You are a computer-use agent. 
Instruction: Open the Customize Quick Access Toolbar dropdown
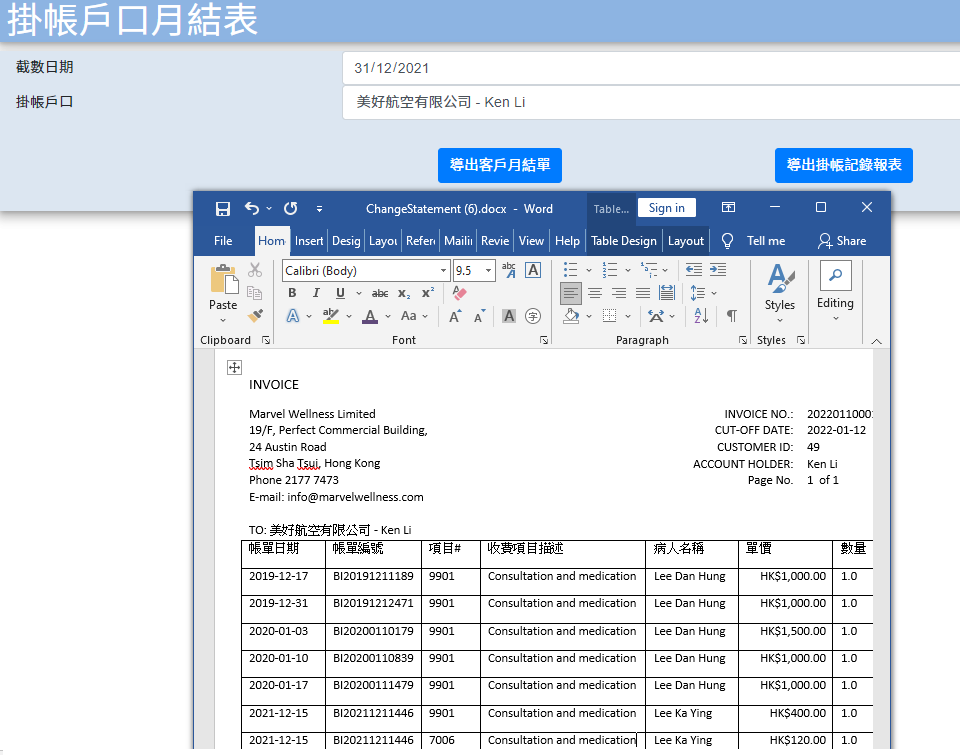click(319, 209)
